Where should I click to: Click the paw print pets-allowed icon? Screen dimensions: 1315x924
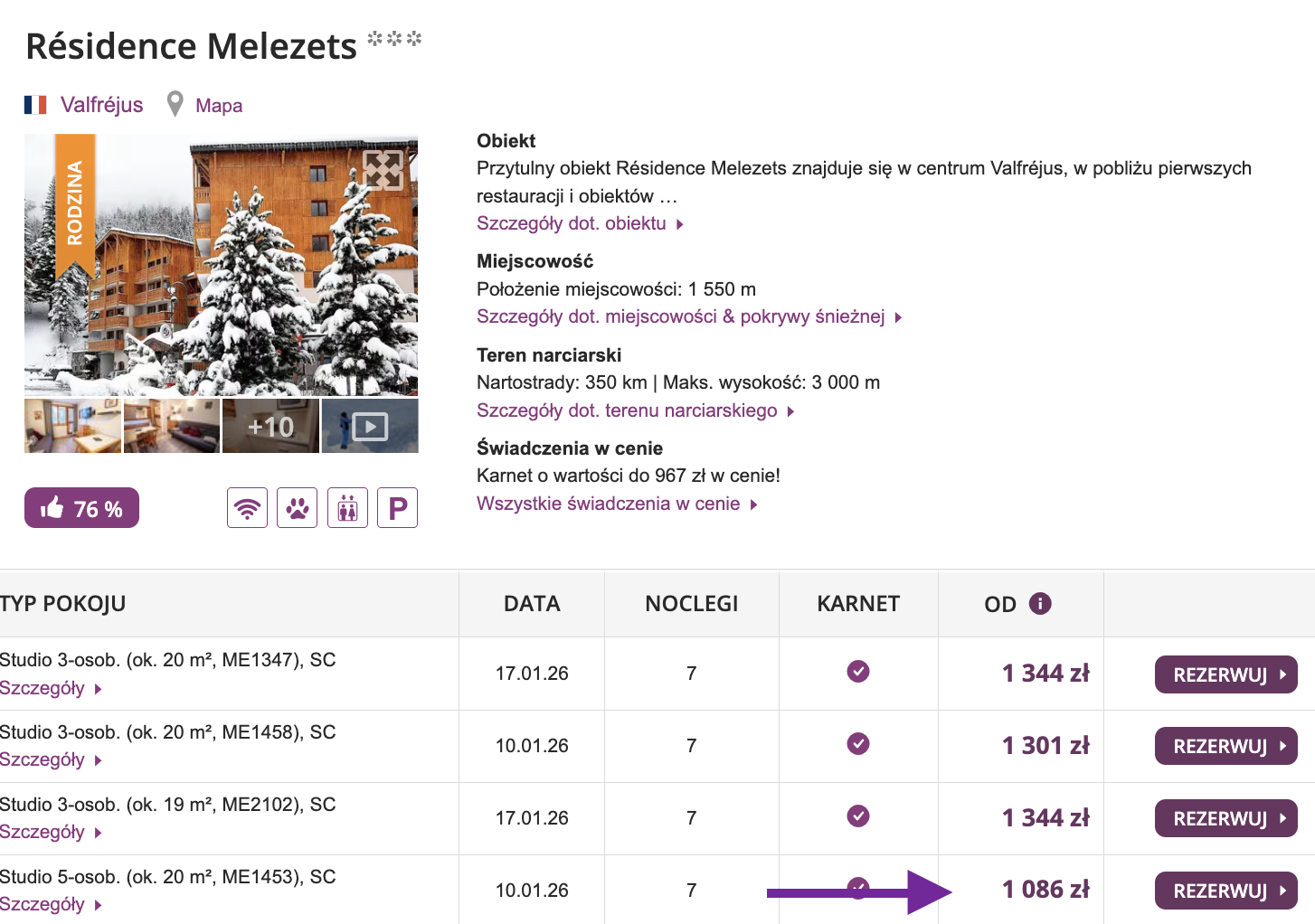point(297,507)
